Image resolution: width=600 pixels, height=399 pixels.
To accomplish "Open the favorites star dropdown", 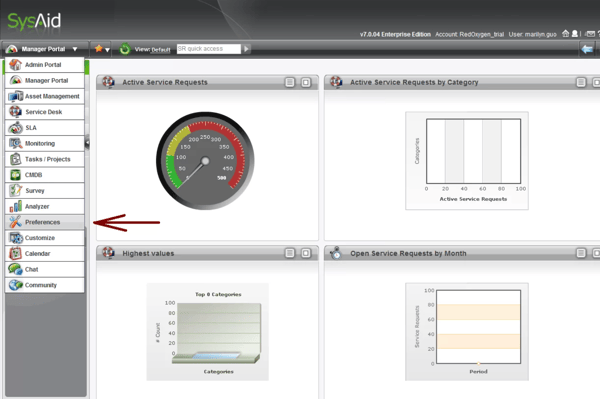I will 102,49.
